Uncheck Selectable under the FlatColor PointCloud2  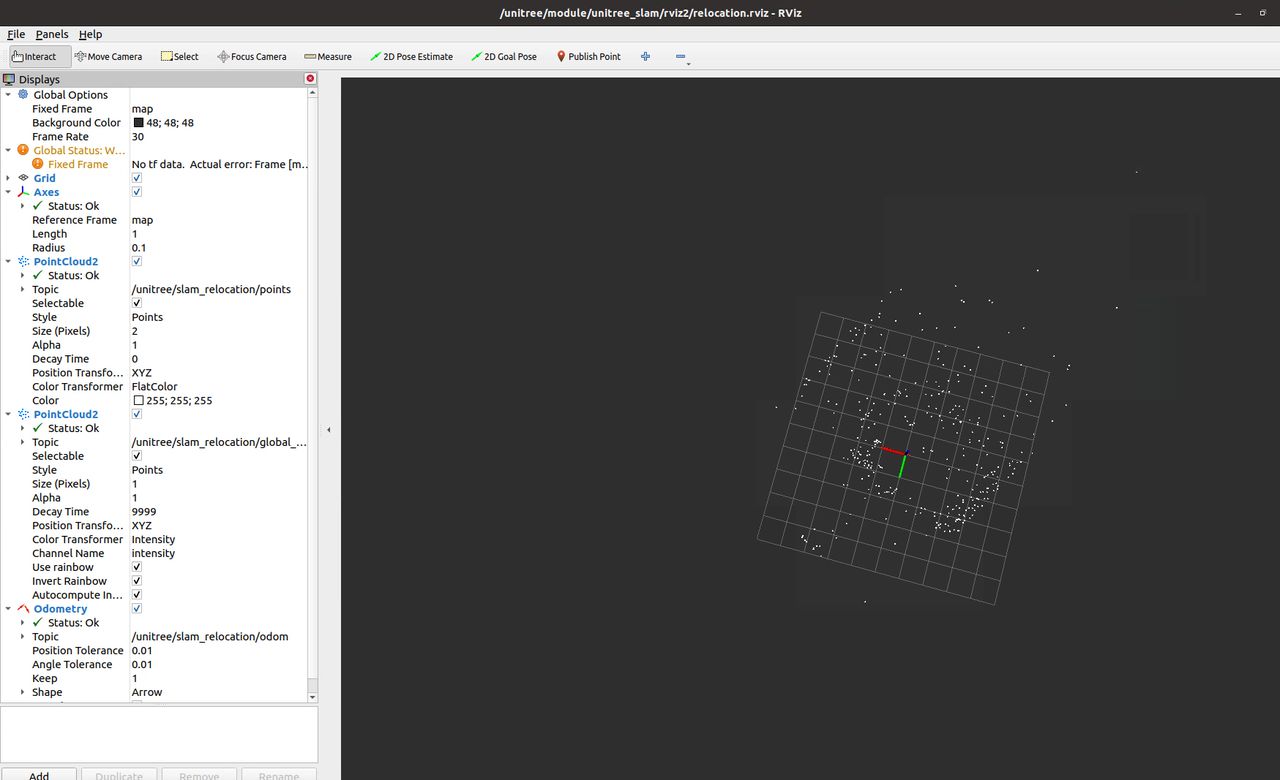tap(137, 303)
